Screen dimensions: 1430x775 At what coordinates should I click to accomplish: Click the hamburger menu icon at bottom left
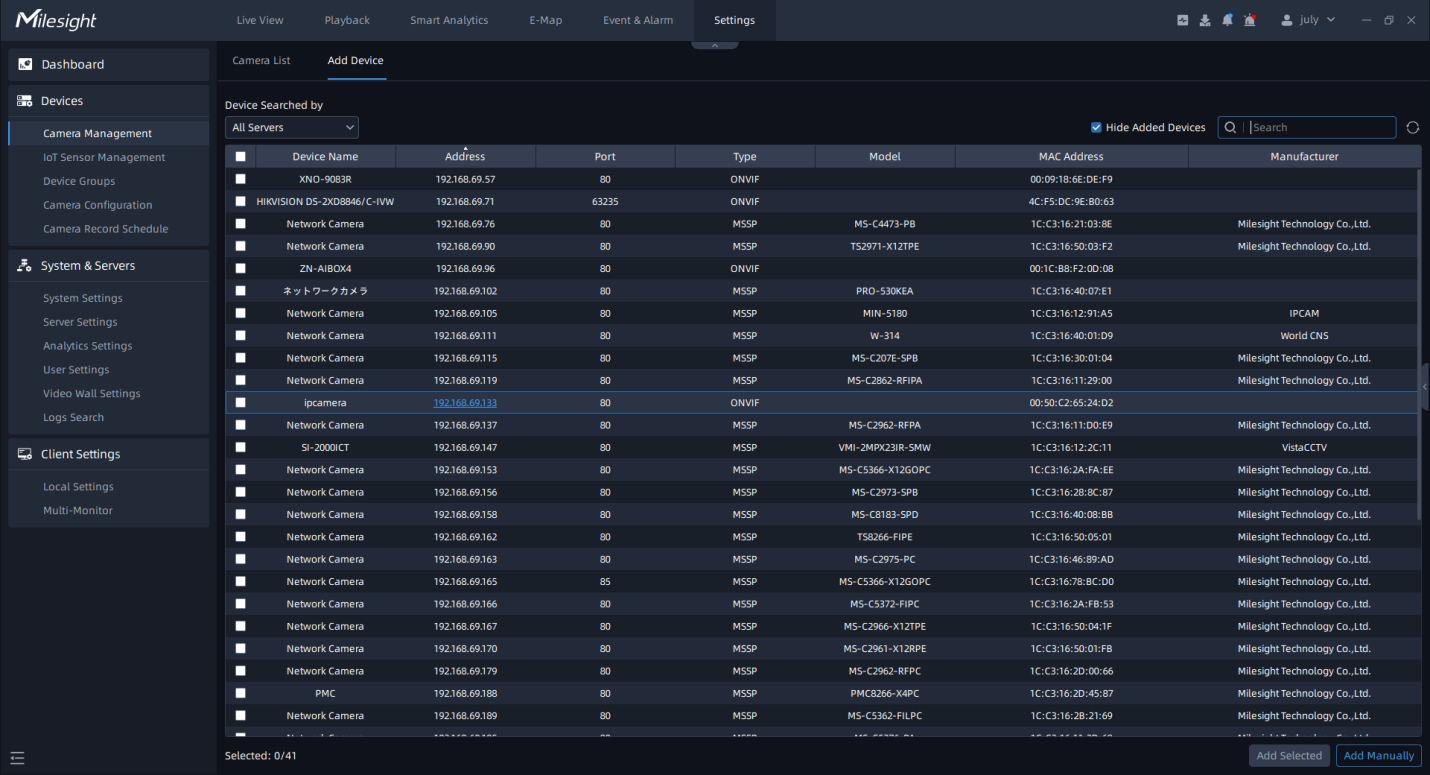(x=17, y=757)
